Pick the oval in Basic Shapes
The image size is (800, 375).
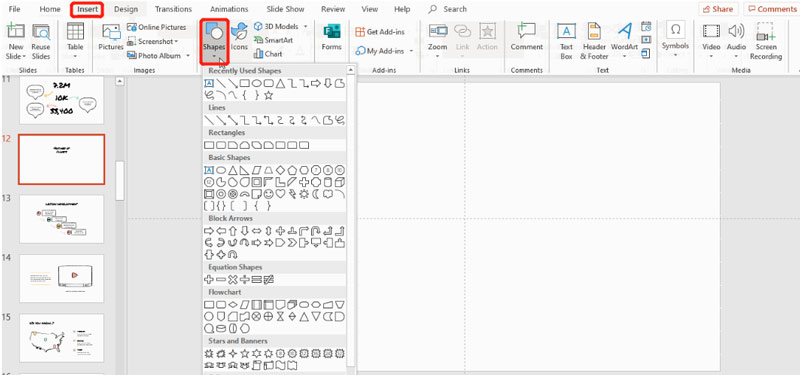click(x=221, y=170)
